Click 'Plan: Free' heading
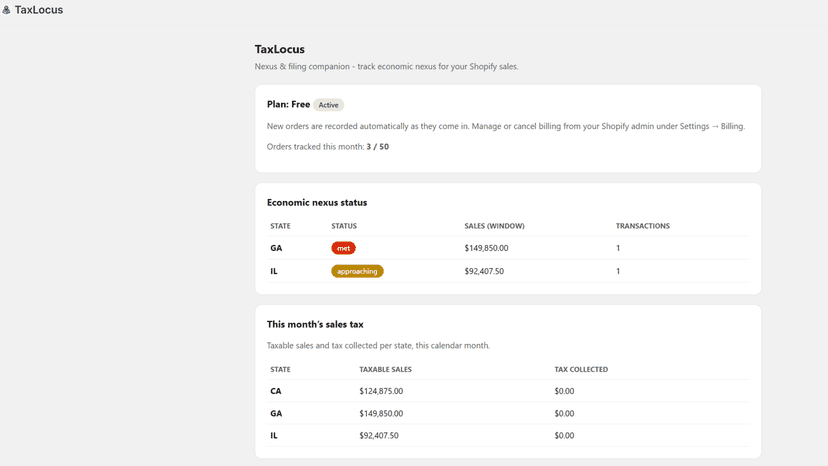The height and width of the screenshot is (466, 828). coord(288,105)
